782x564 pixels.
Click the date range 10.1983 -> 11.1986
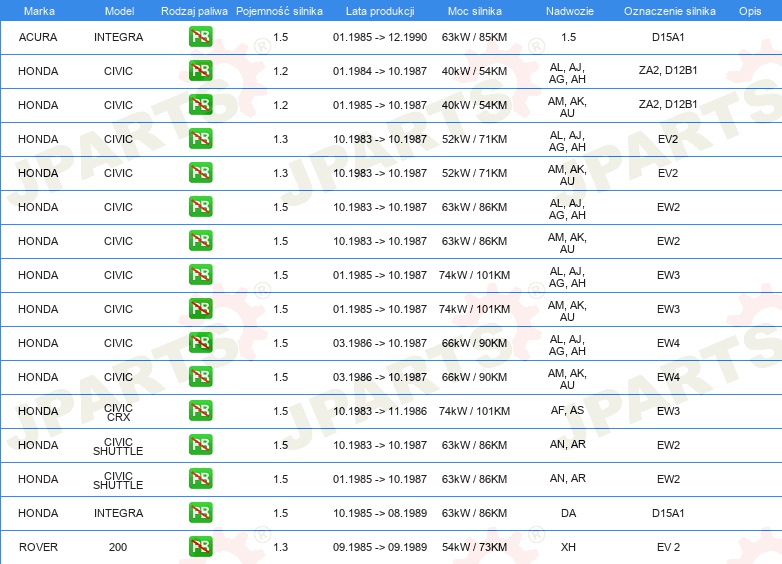[380, 411]
